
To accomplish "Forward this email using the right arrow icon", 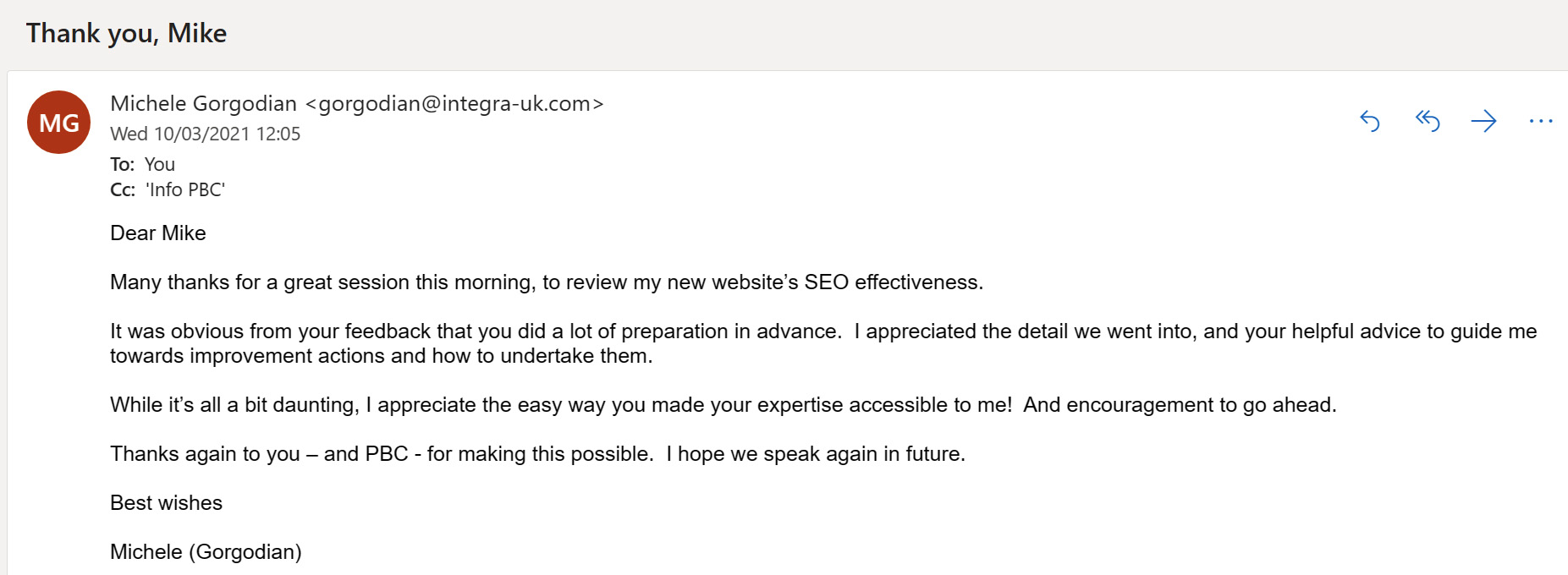I will point(1483,122).
